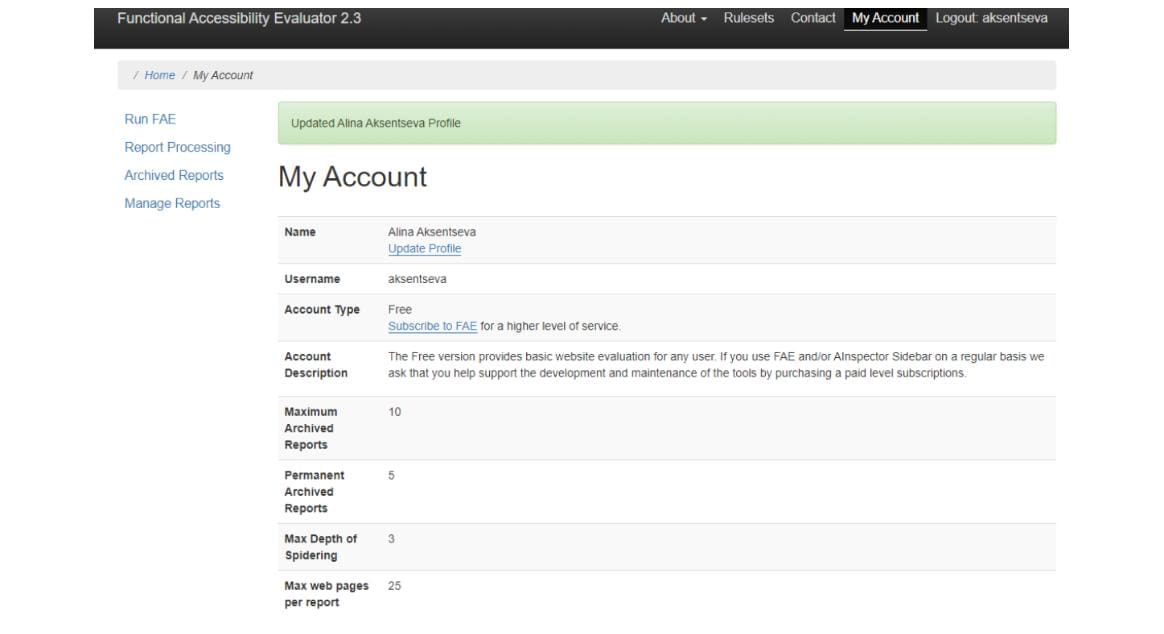
Task: Follow the Subscribe to FAE link
Action: [432, 326]
